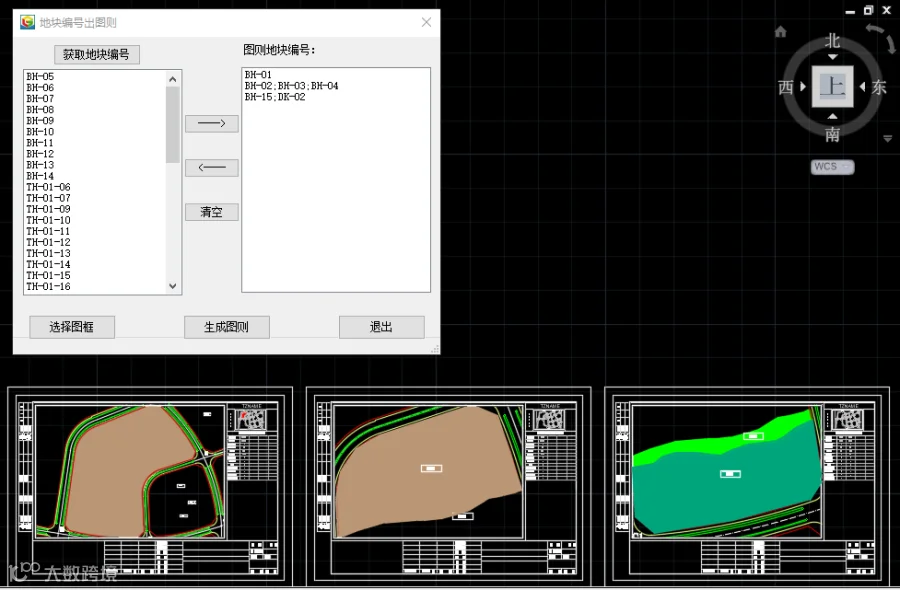Click the north arrow on ViewCube
Image resolution: width=900 pixels, height=590 pixels.
pos(832,57)
